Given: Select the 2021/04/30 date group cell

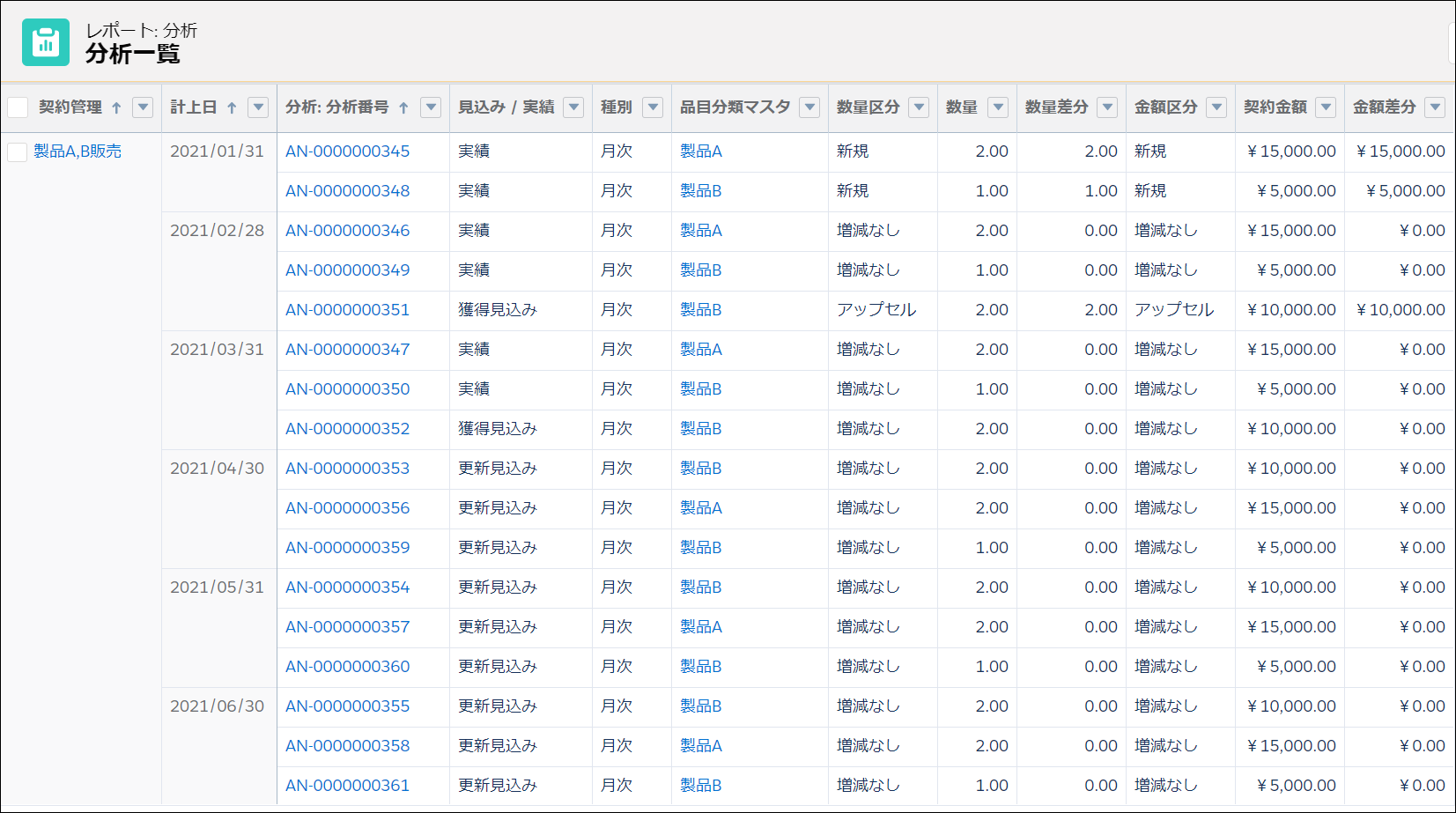Looking at the screenshot, I should [217, 469].
